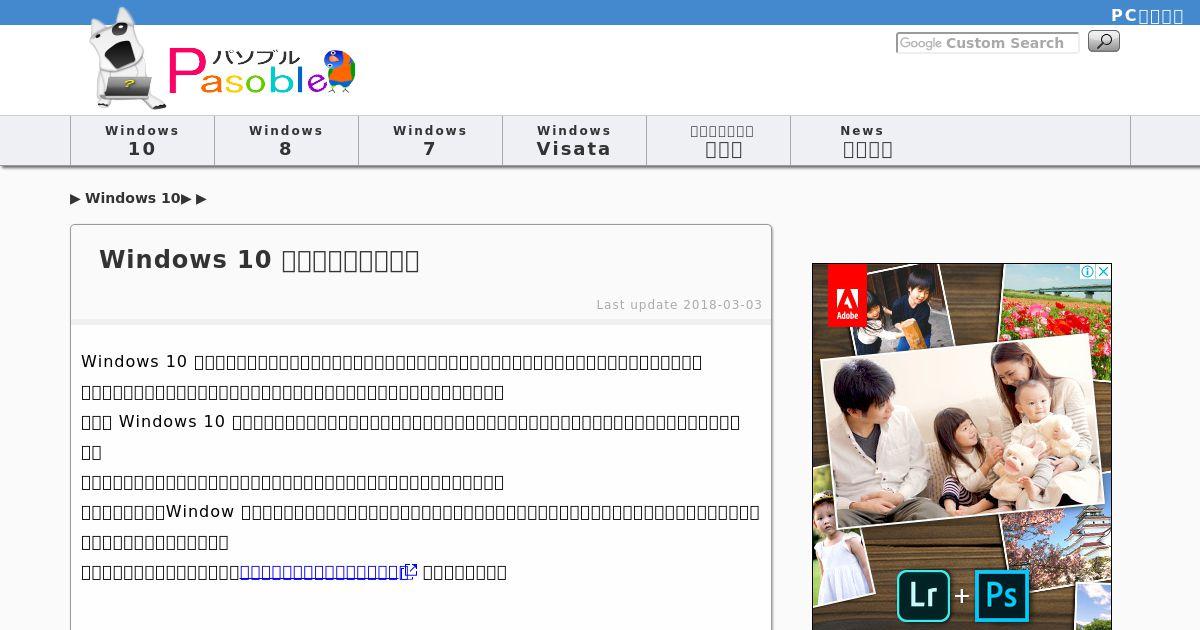The image size is (1200, 630).
Task: Click the ad info icon
Action: click(1088, 272)
